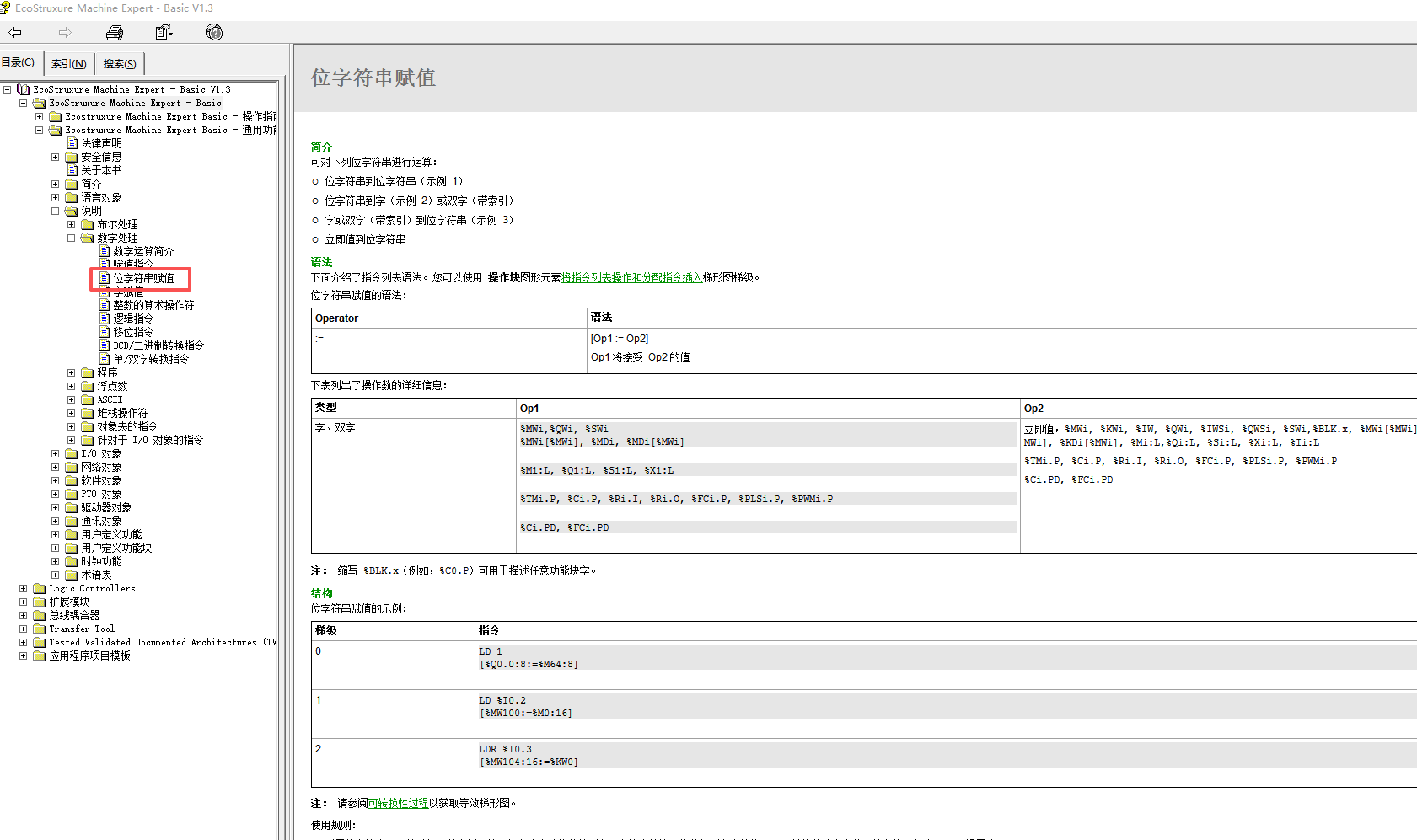
Task: Expand the I/O 对象 tree node
Action: [x=56, y=453]
